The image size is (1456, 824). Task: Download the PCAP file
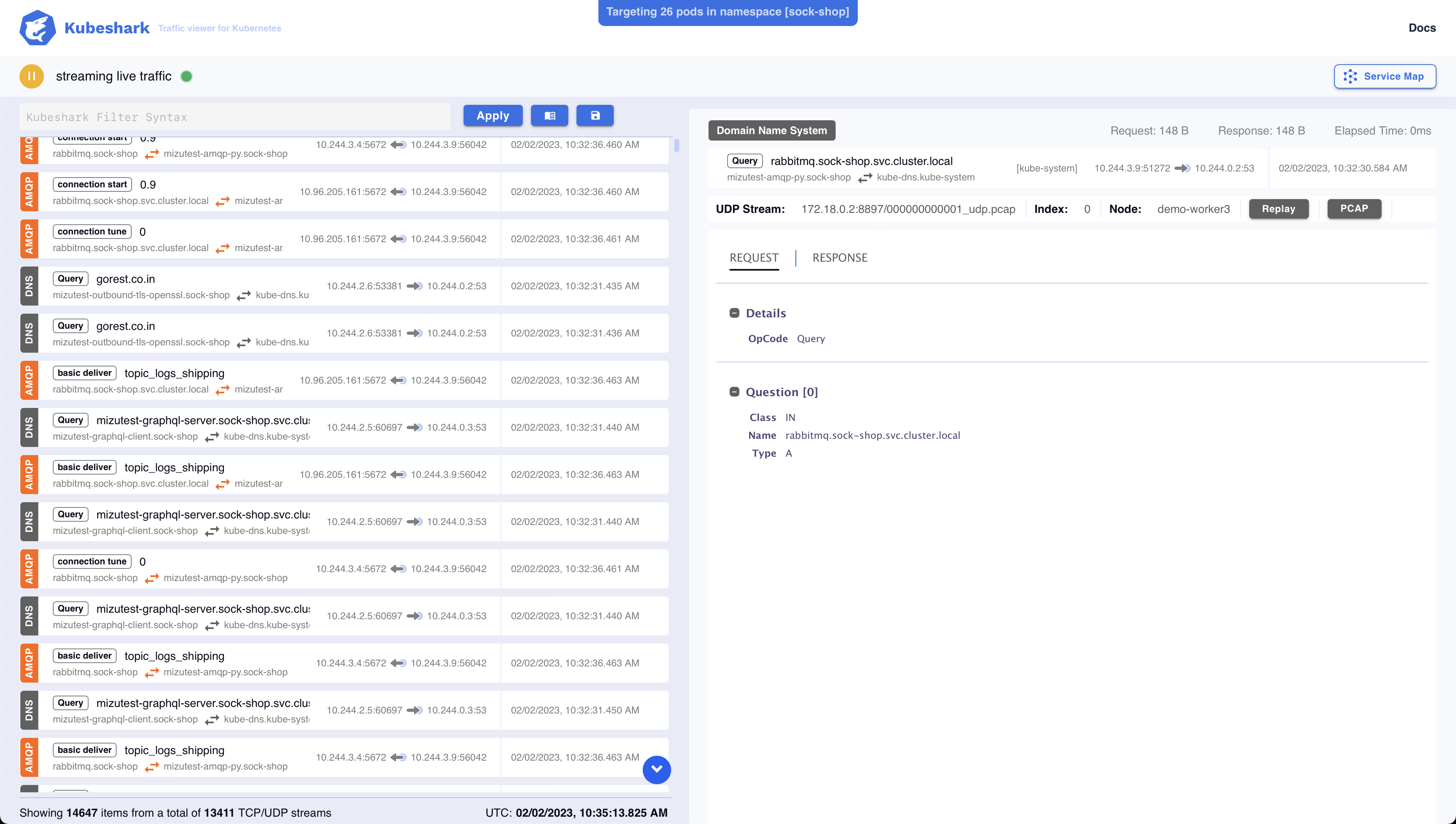tap(1354, 209)
